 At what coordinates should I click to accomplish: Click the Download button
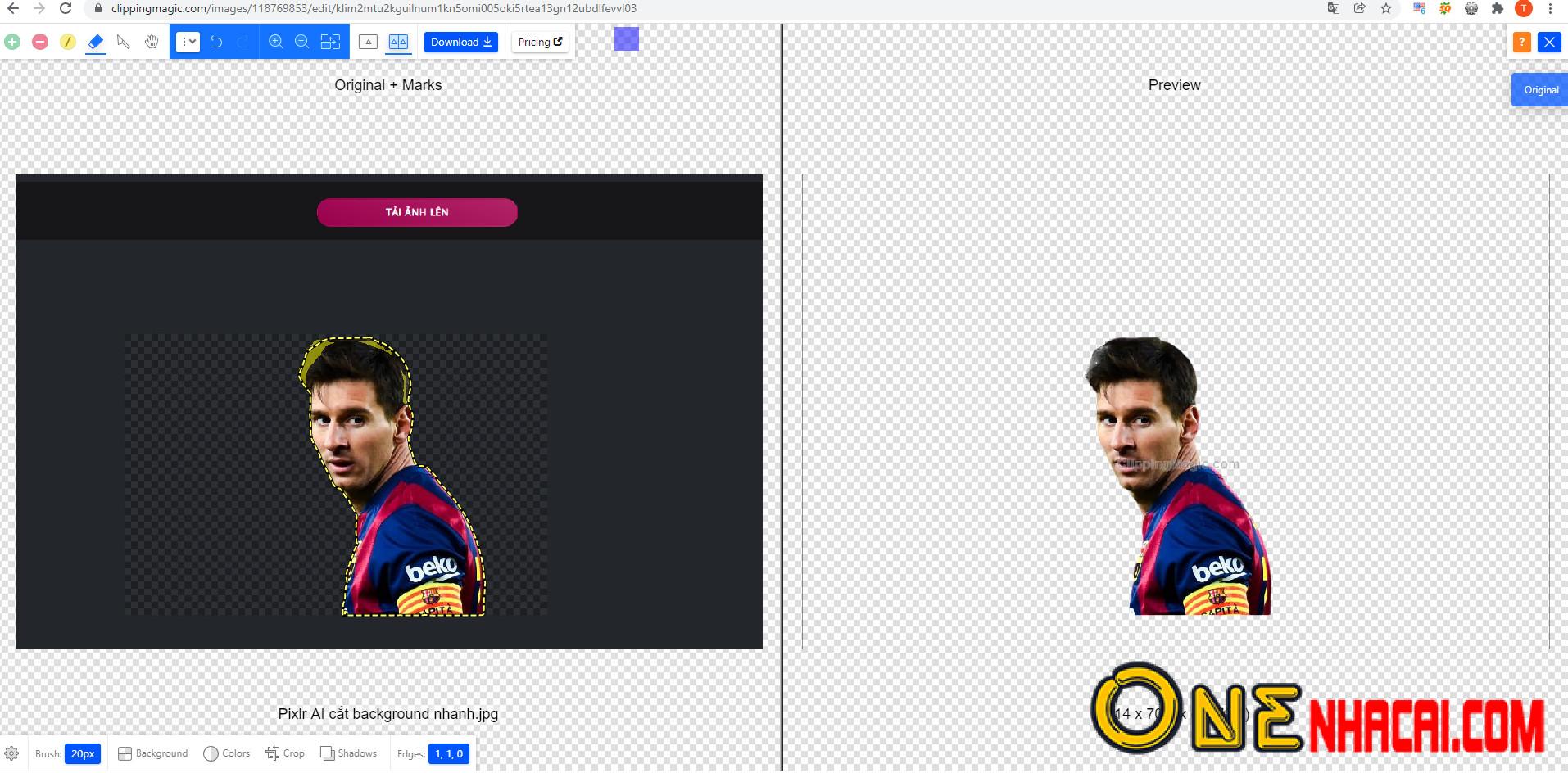click(x=461, y=42)
